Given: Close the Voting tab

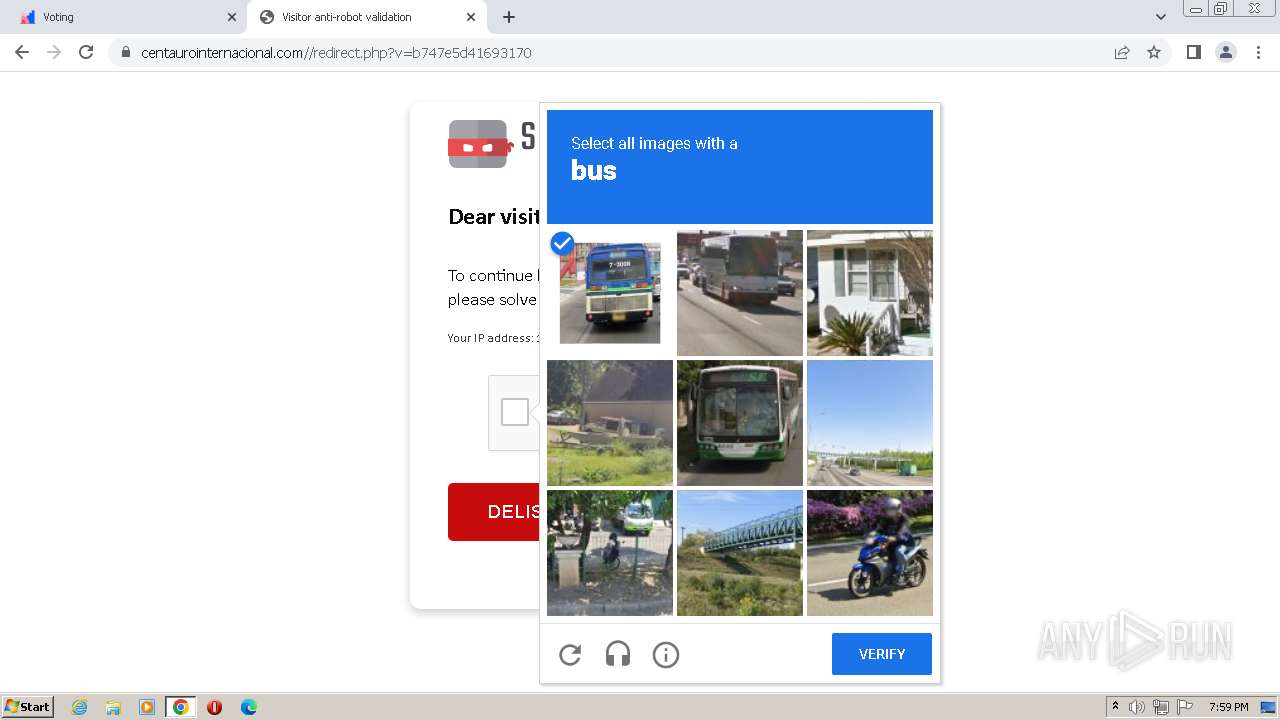Looking at the screenshot, I should coord(232,17).
